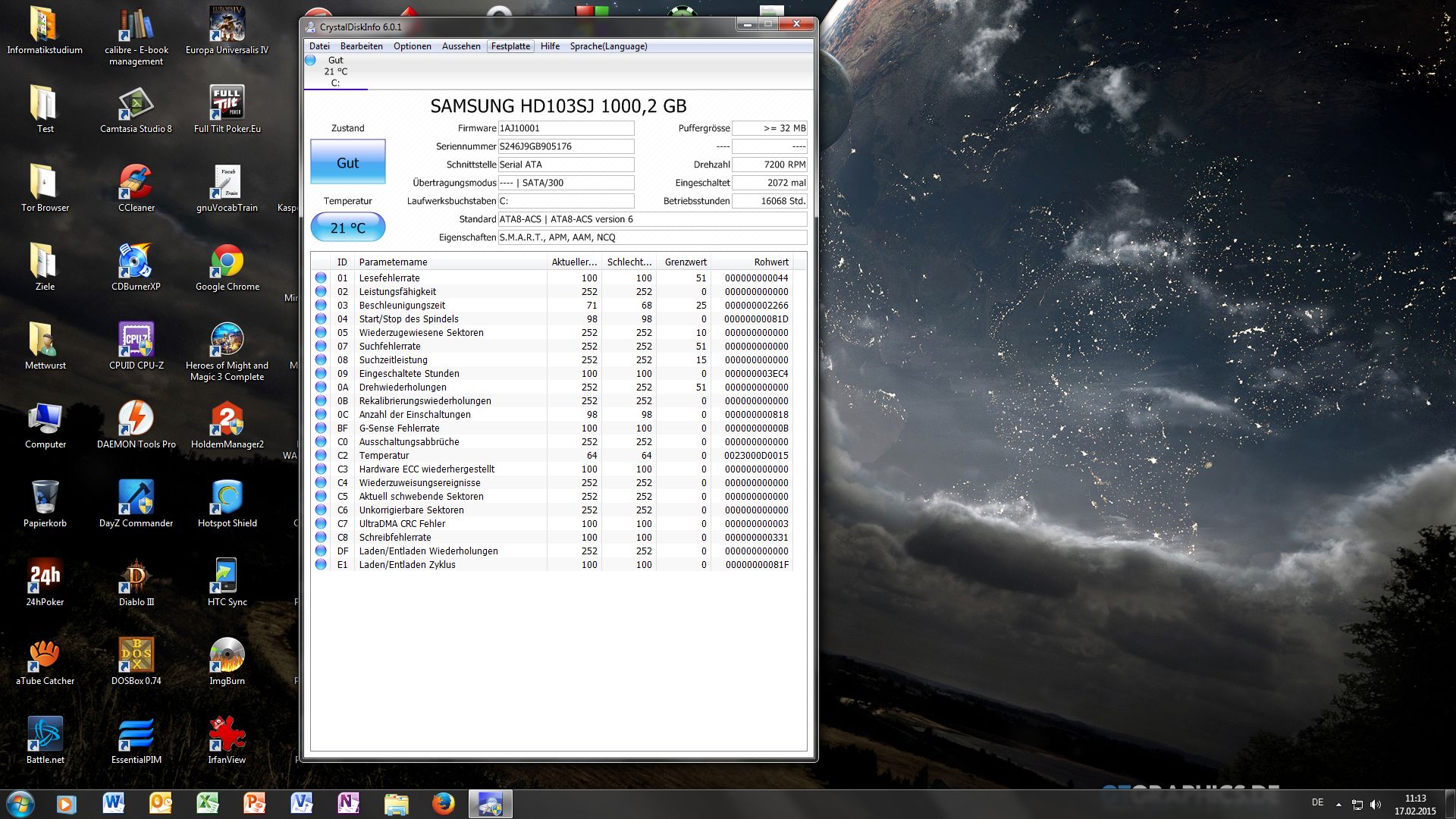This screenshot has height=819, width=1456.
Task: Select the C: drive tab with Gut status
Action: coord(335,71)
